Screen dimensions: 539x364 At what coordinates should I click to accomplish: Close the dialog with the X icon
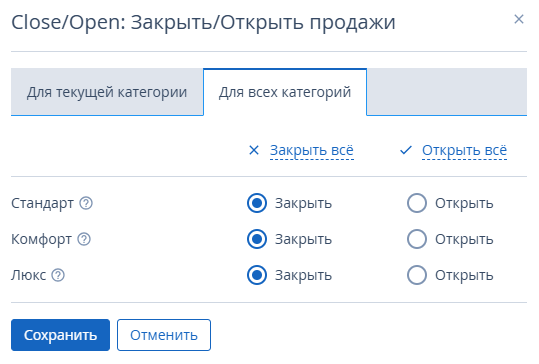click(519, 19)
